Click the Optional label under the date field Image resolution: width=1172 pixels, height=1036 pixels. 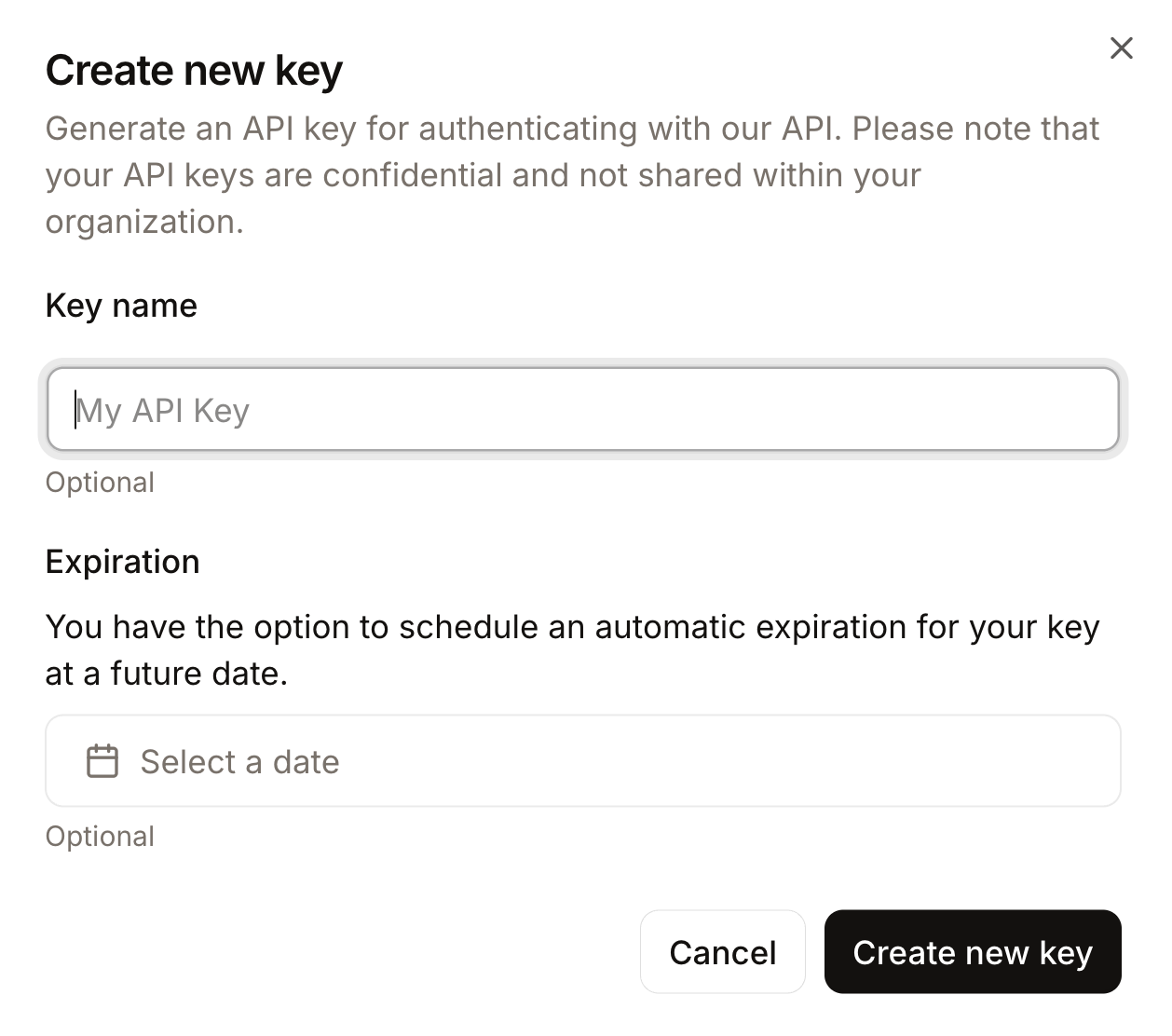point(100,836)
